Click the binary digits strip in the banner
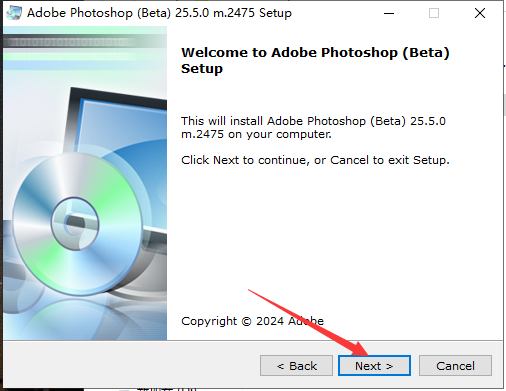Viewport: 506px width, 391px height. point(72,42)
